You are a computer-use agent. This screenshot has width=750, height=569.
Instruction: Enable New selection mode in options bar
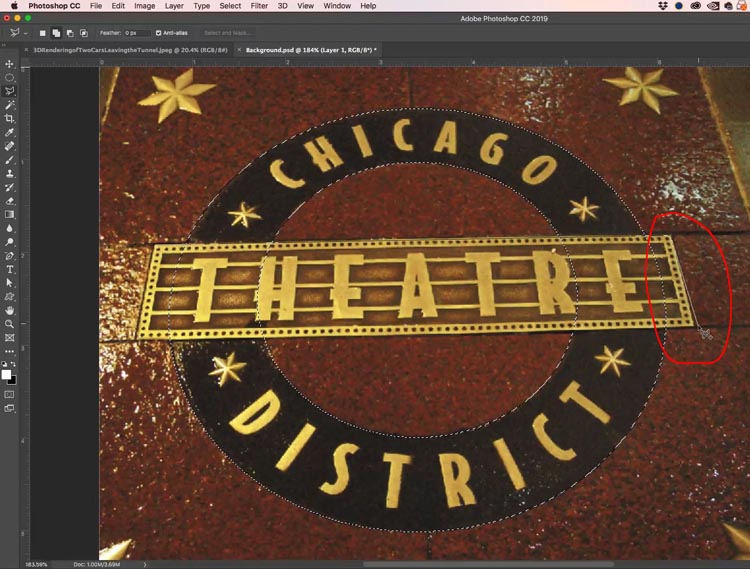tap(44, 33)
